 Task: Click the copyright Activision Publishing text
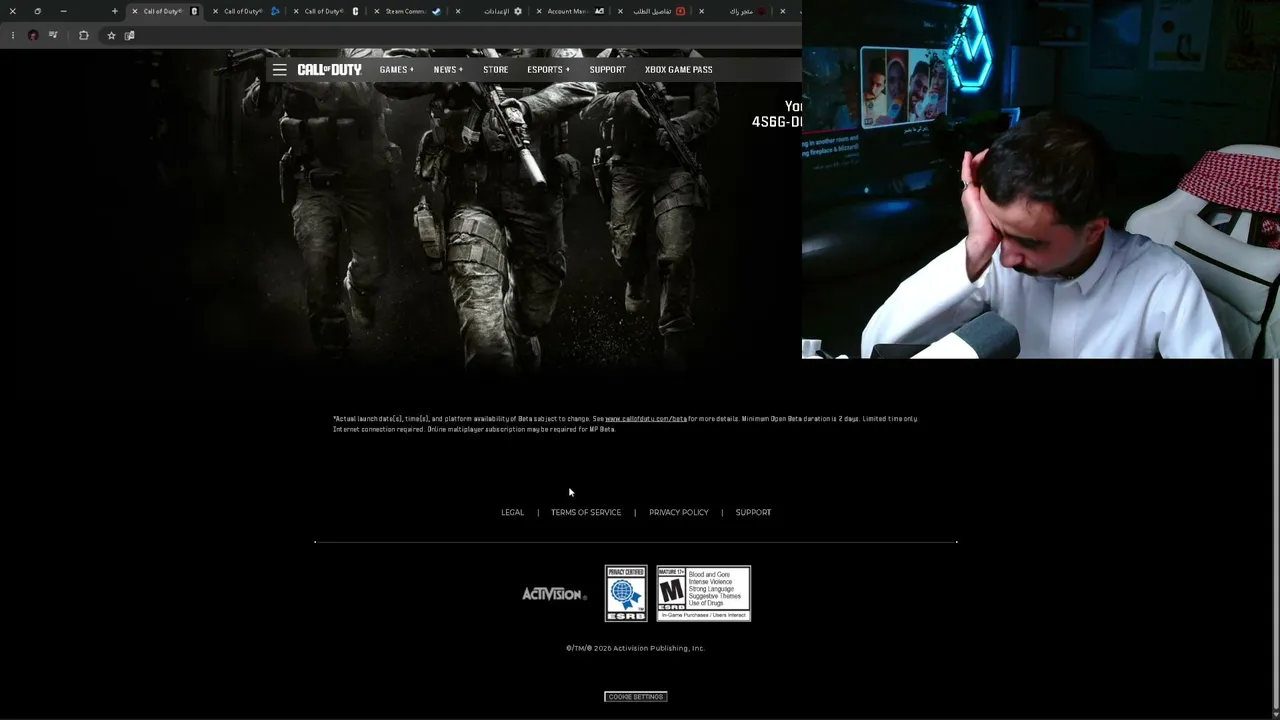click(x=636, y=648)
